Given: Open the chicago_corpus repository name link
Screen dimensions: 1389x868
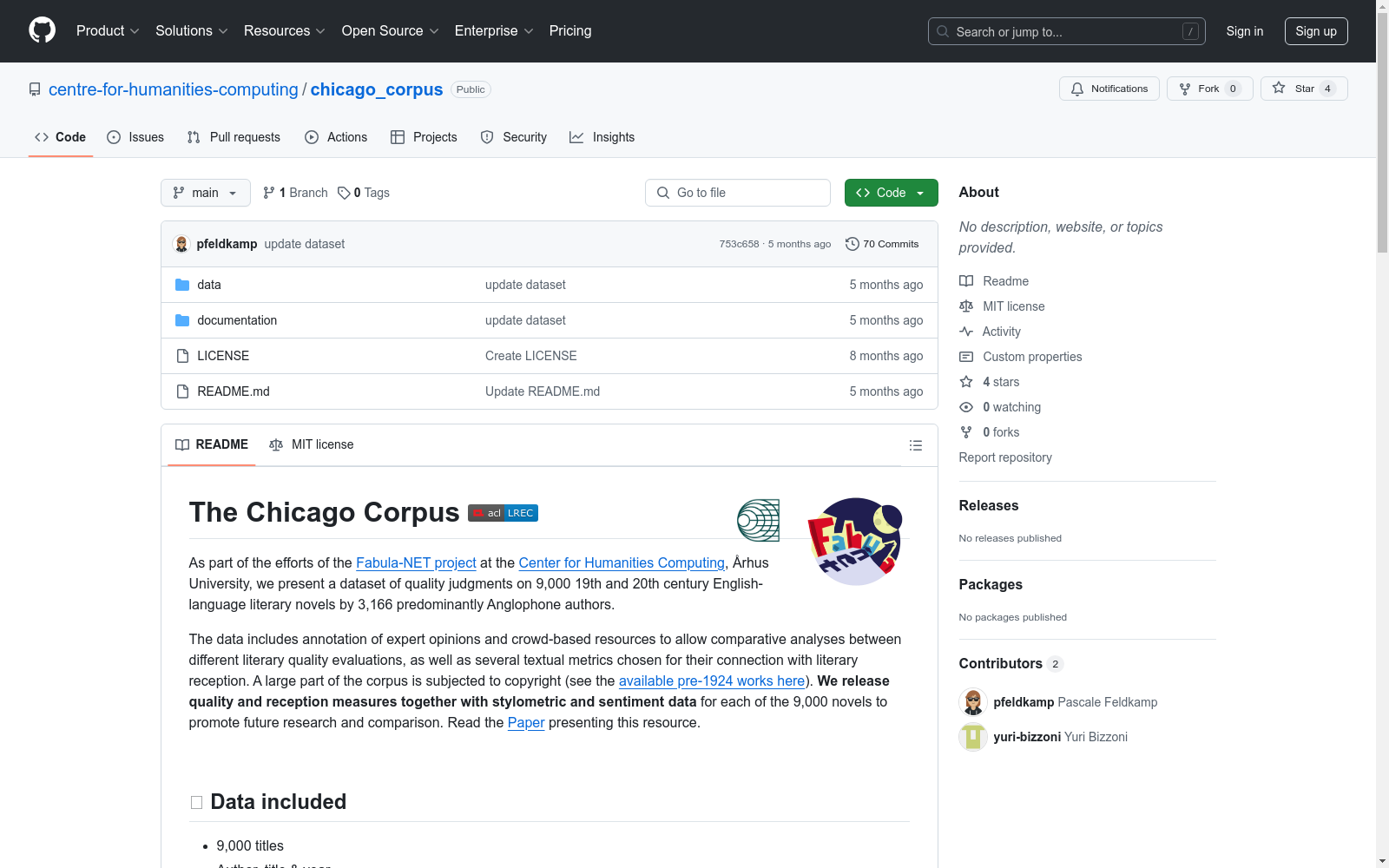Looking at the screenshot, I should [x=377, y=89].
